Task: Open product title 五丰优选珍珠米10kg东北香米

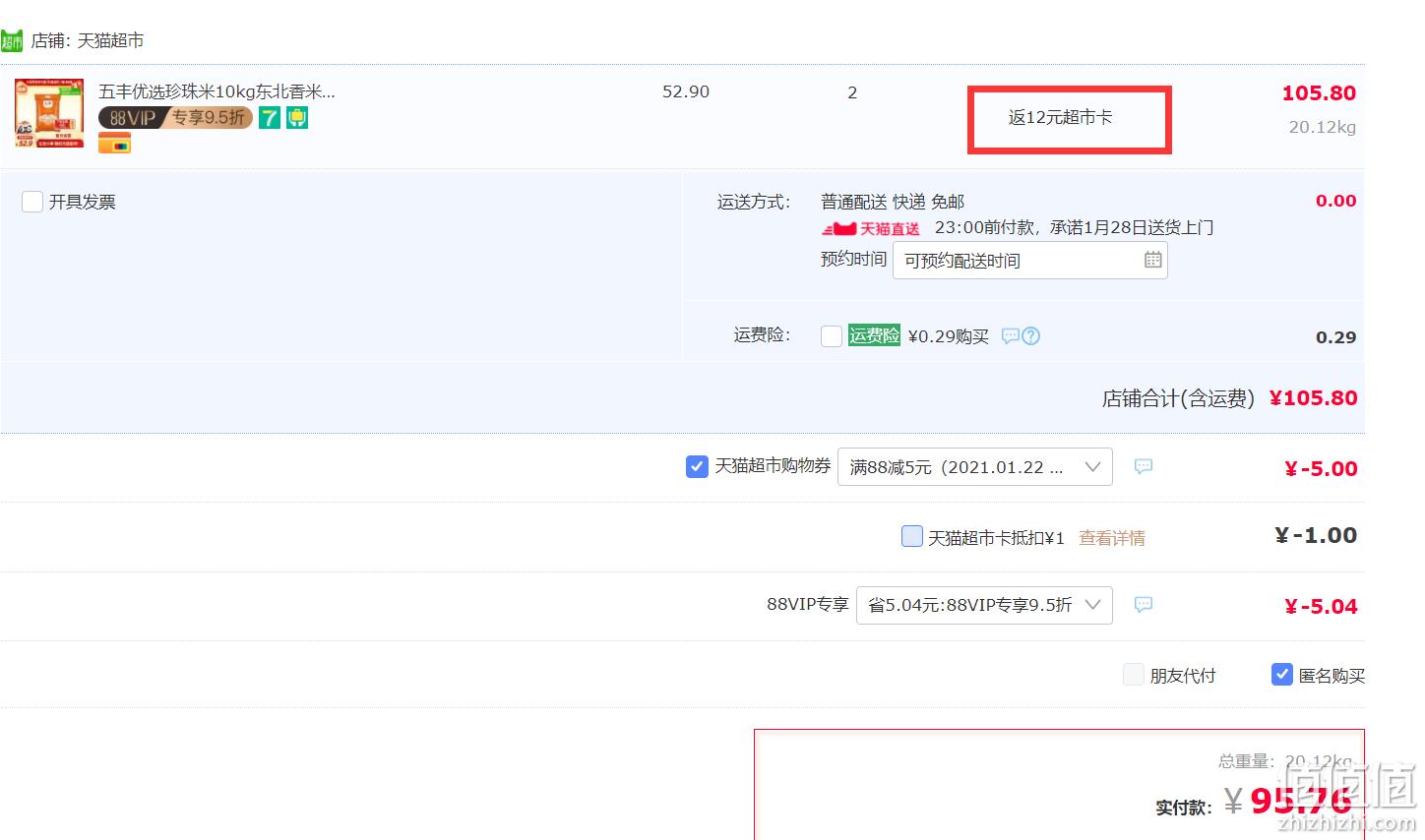Action: point(217,91)
